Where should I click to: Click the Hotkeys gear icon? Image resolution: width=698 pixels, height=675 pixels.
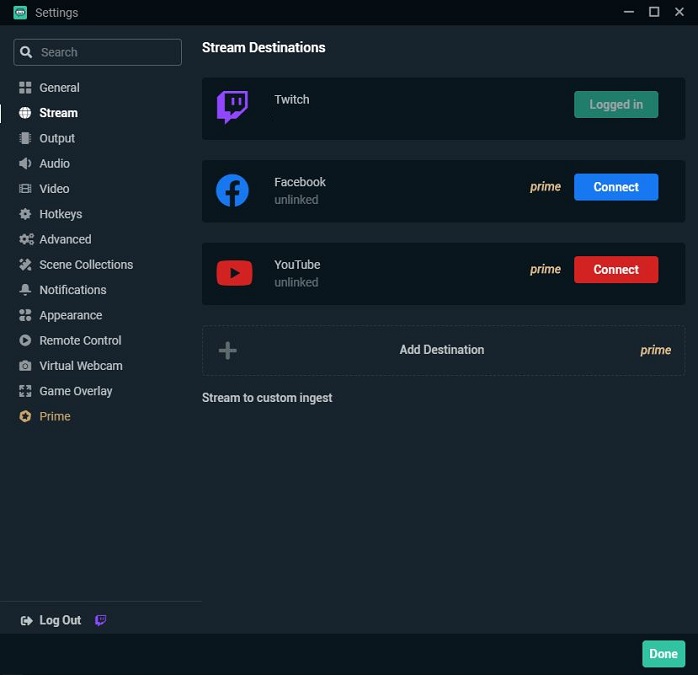[x=25, y=214]
